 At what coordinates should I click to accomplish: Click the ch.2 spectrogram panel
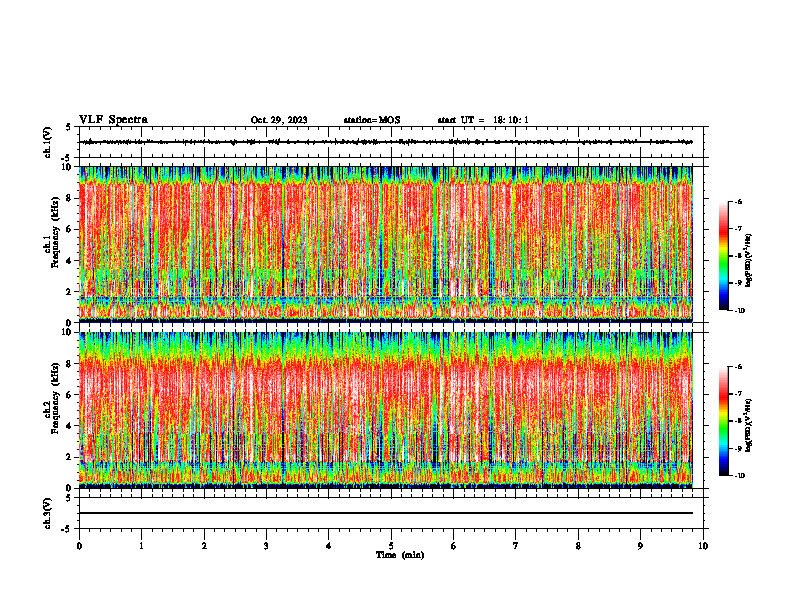(386, 410)
